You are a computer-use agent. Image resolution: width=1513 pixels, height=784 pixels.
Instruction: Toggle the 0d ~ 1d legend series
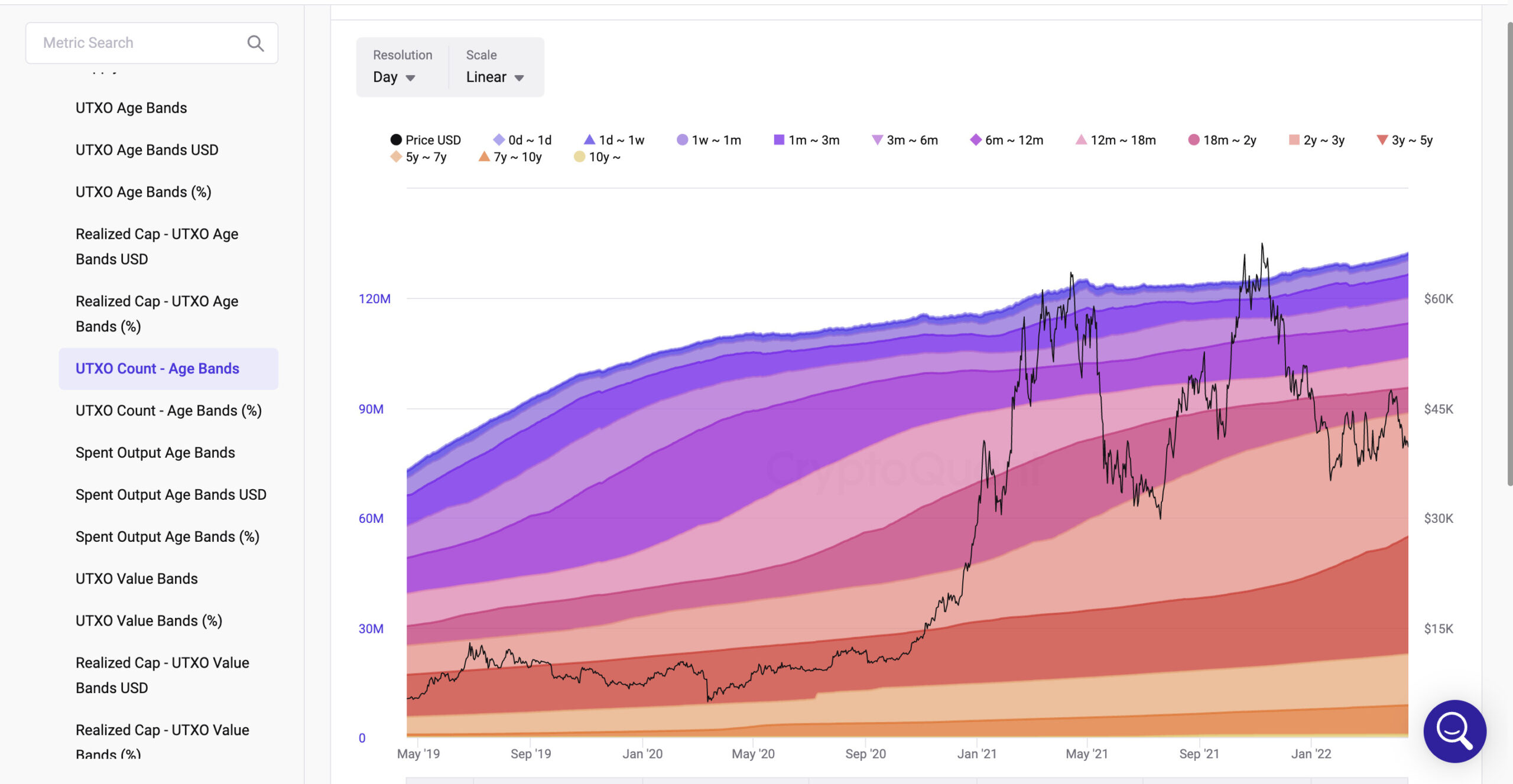pyautogui.click(x=522, y=140)
